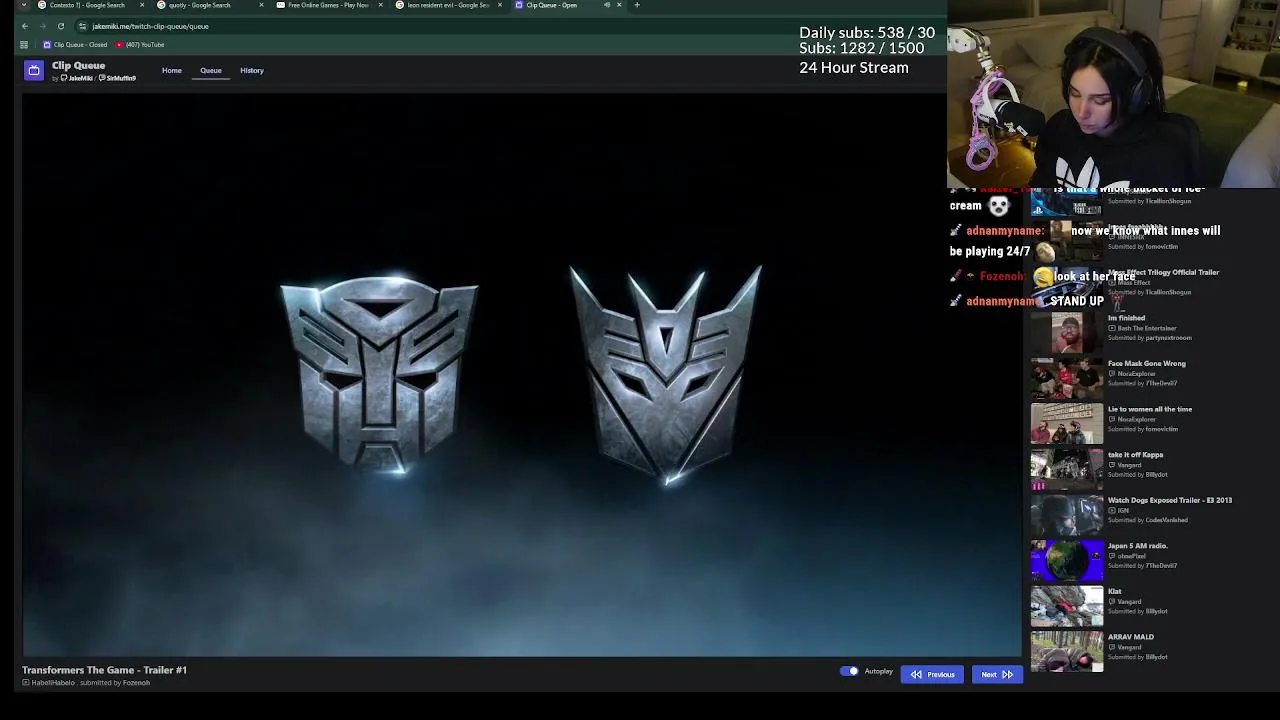The image size is (1280, 720).
Task: Click the Clip Queue purple TV logo
Action: (34, 70)
